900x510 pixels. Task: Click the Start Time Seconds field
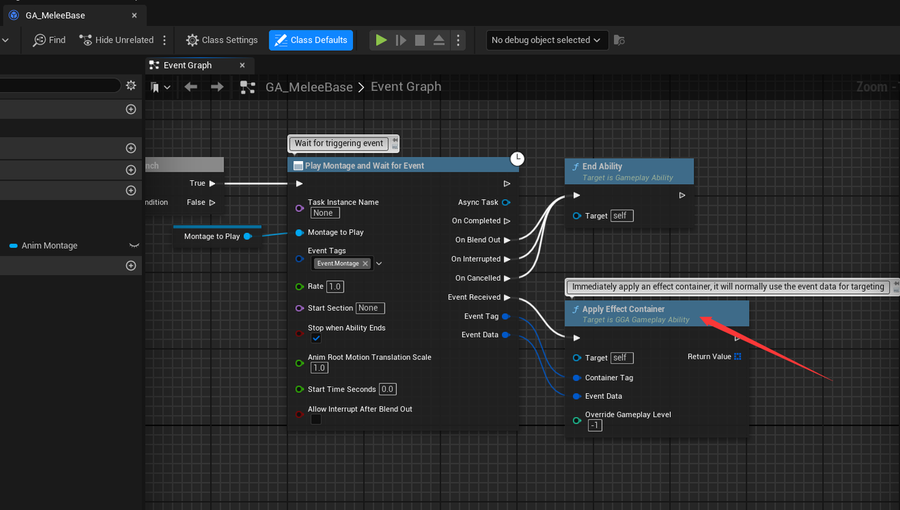[x=387, y=389]
